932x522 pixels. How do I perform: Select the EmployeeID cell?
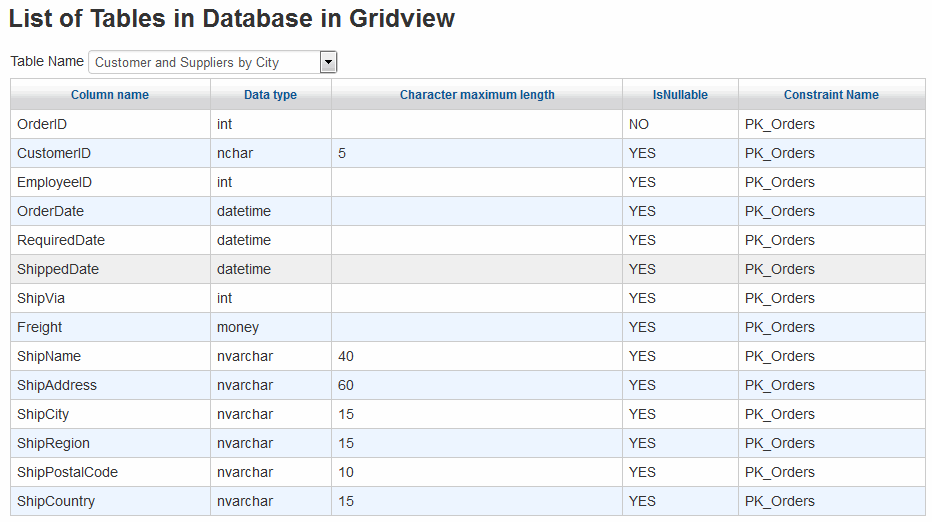coord(111,183)
